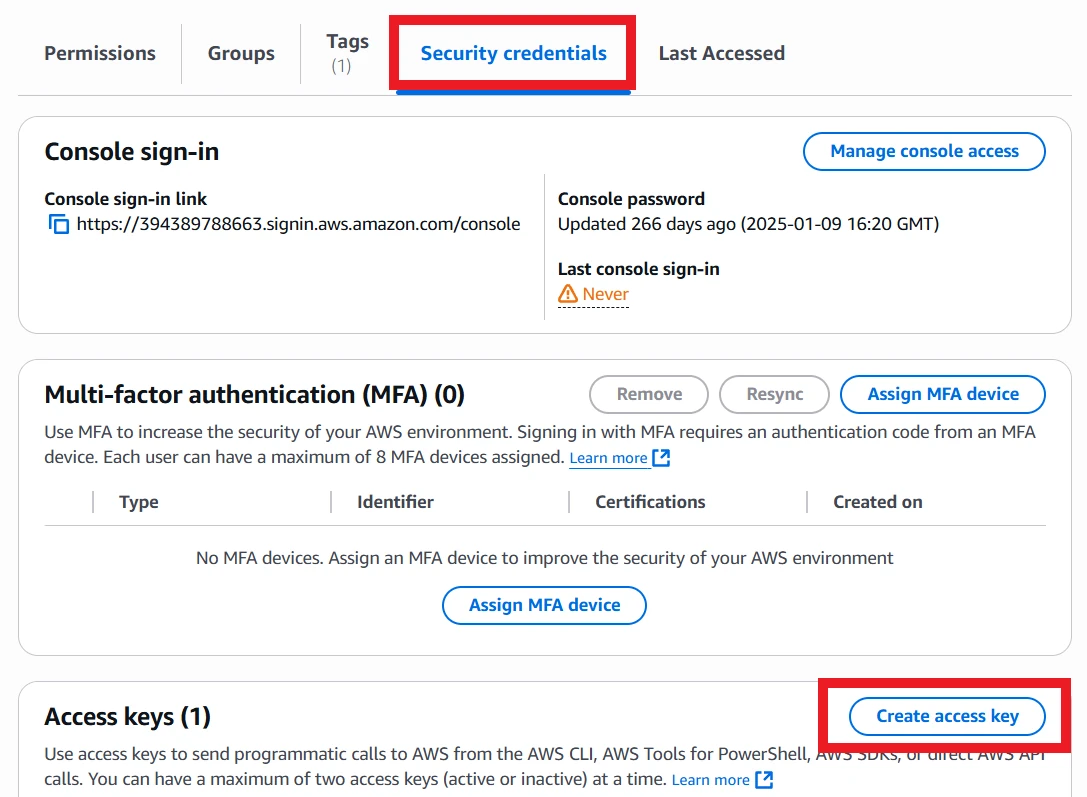1087x797 pixels.
Task: Open the Groups tab
Action: 241,53
